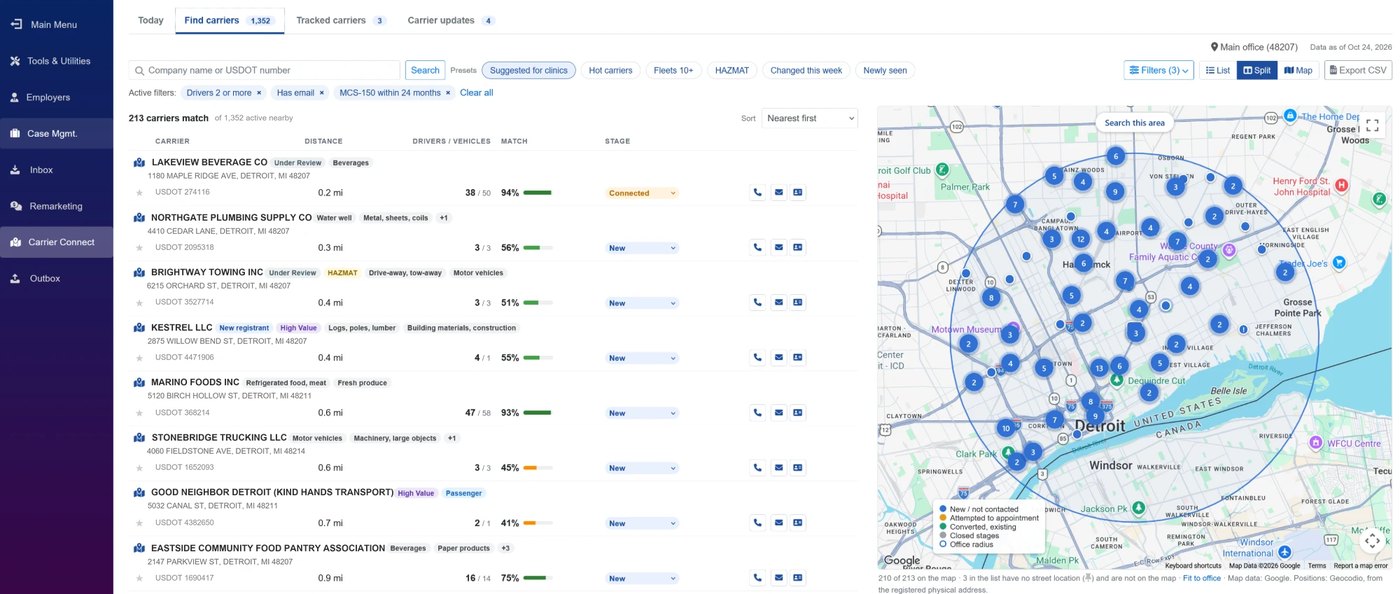The height and width of the screenshot is (594, 1400).
Task: Star Northgate Plumbing Supply Co
Action: (x=139, y=247)
